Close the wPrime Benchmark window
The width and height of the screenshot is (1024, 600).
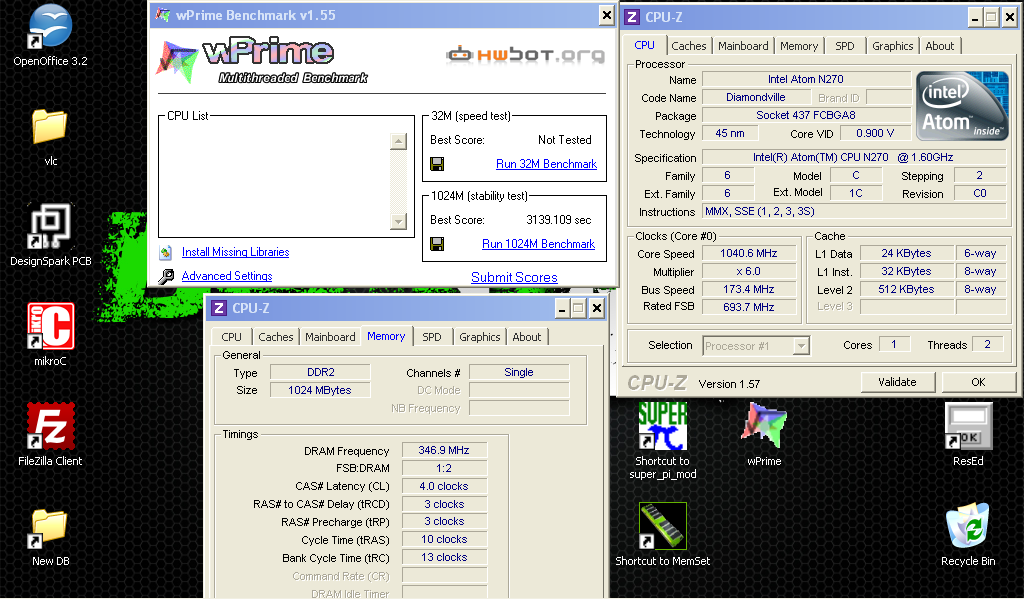point(607,15)
